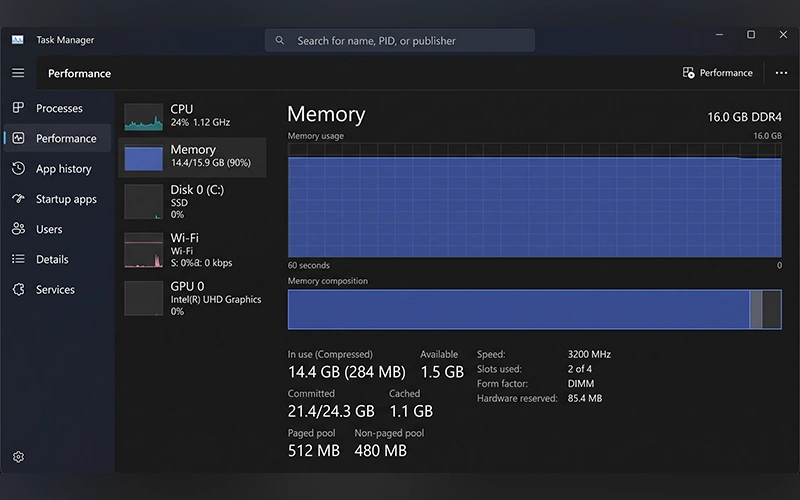Open Settings via the gear icon
The height and width of the screenshot is (500, 800).
coord(18,457)
